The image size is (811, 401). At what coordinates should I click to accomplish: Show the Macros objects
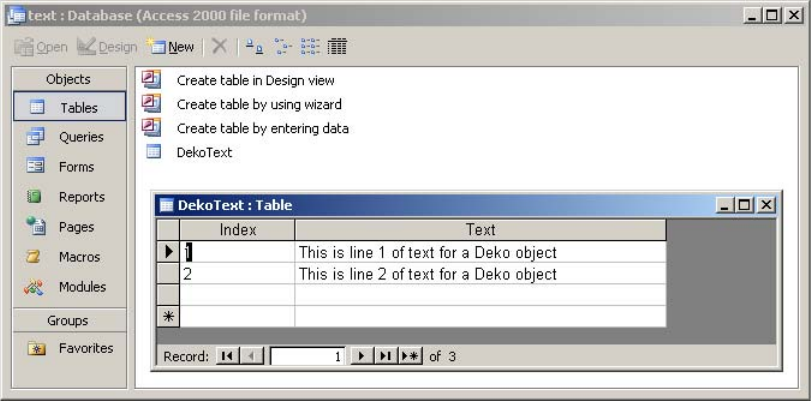[79, 257]
